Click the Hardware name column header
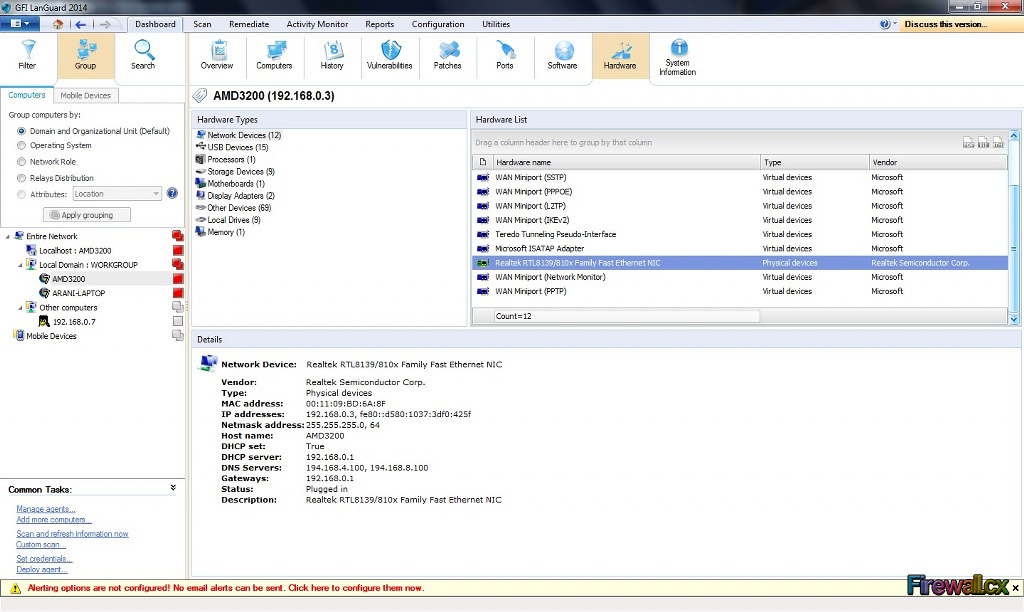This screenshot has height=612, width=1024. (626, 162)
